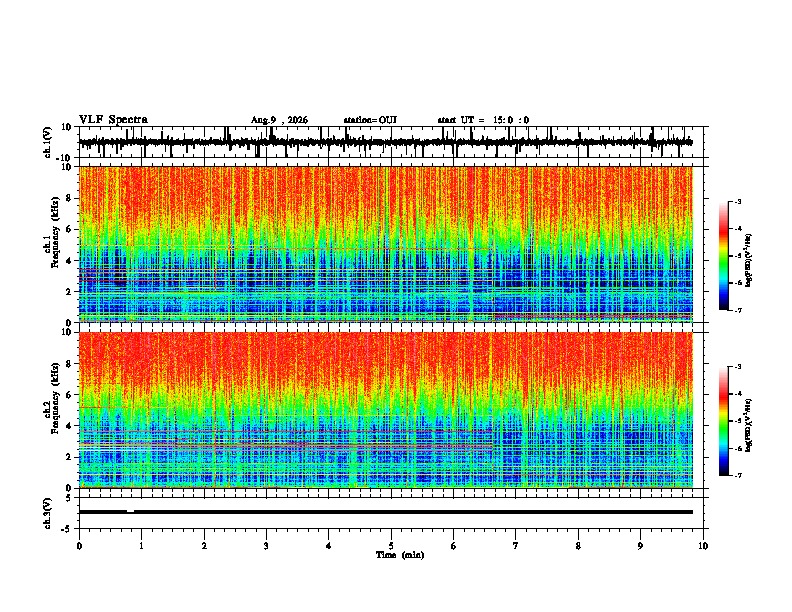This screenshot has width=792, height=612.
Task: Click the white gap in the ch.3 trace
Action: click(x=130, y=511)
